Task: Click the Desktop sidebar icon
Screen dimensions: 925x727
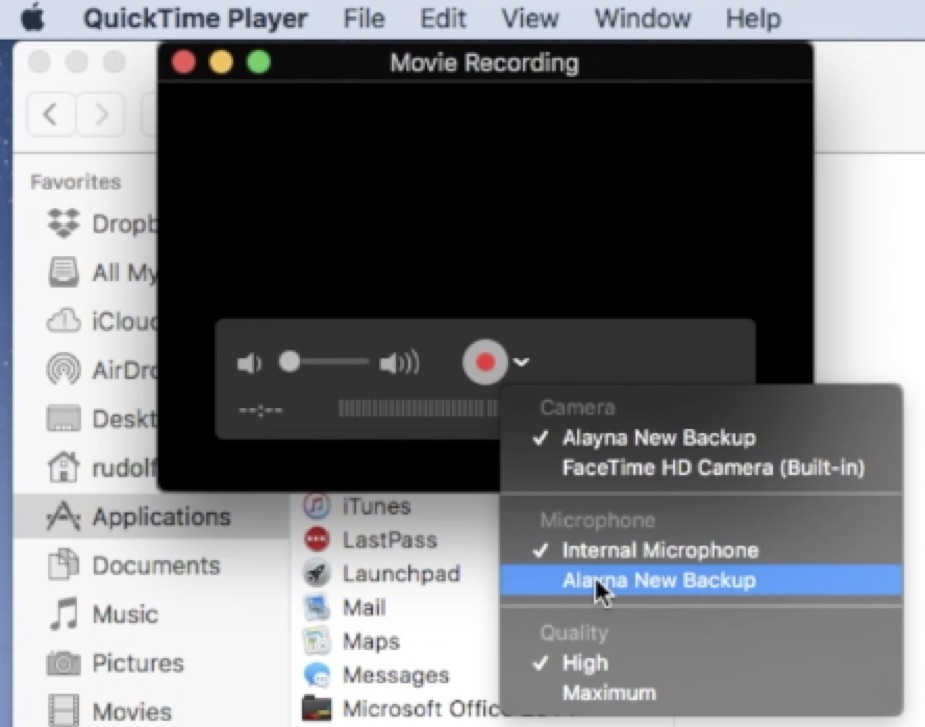Action: coord(64,419)
